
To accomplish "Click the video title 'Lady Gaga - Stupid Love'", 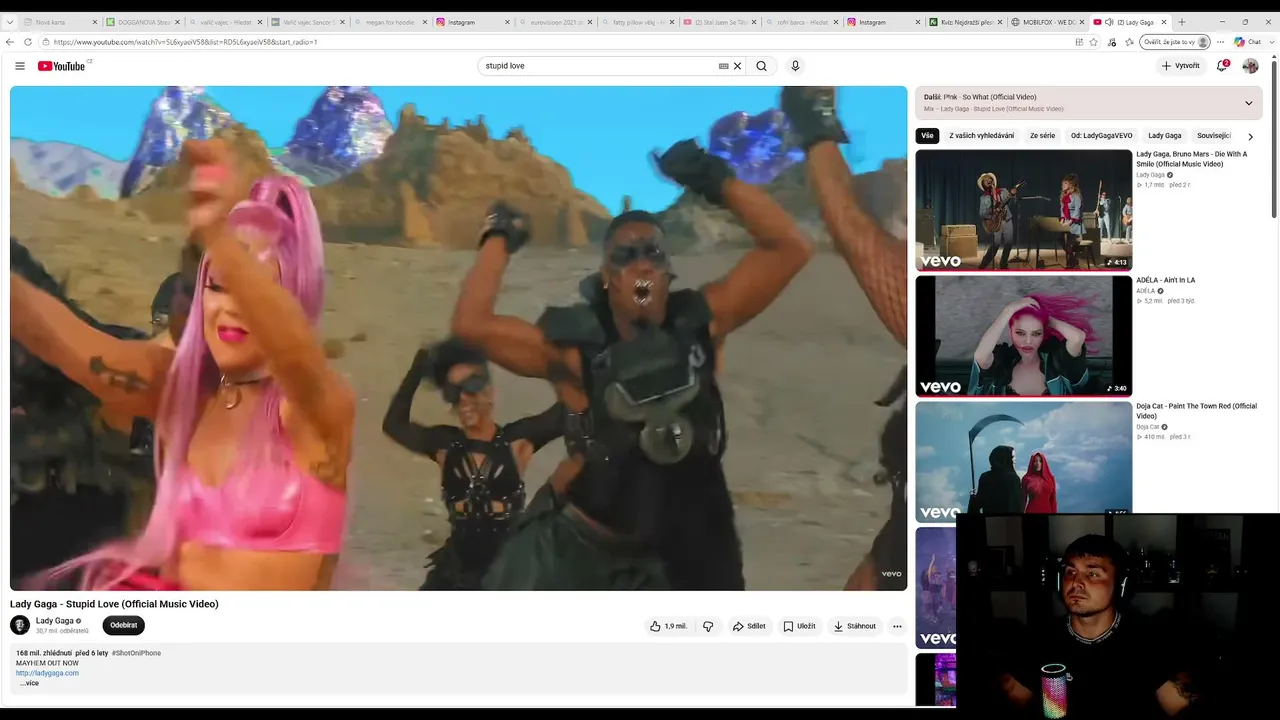I will 114,604.
